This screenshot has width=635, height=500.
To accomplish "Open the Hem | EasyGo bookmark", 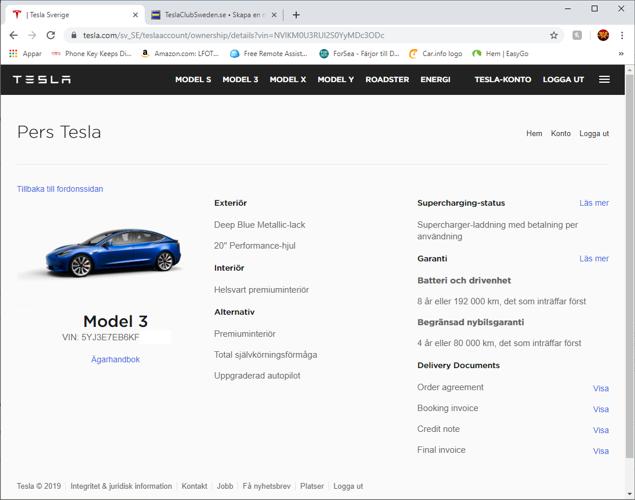I will tap(500, 53).
